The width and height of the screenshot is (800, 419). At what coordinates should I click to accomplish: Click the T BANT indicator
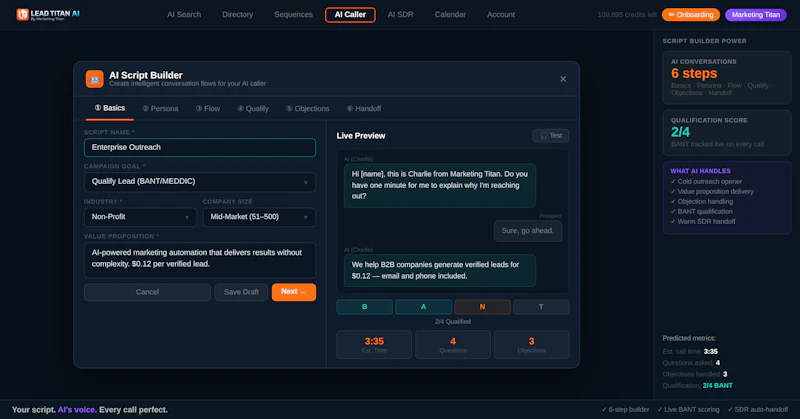point(541,307)
